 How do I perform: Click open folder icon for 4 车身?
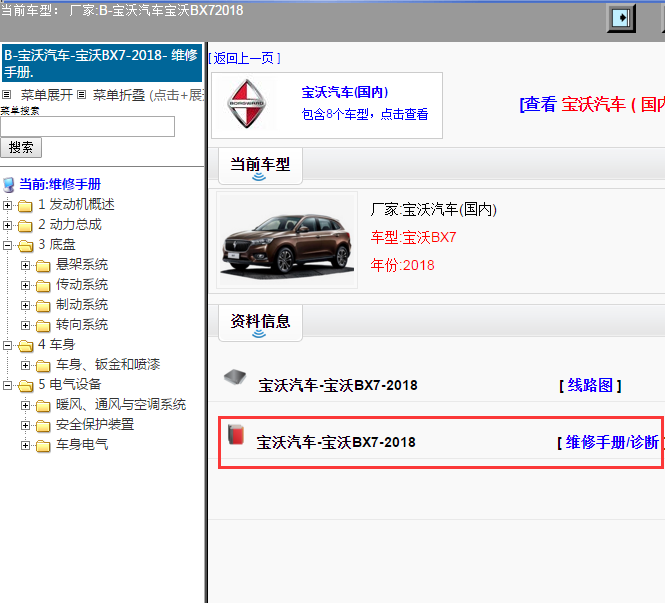(x=25, y=346)
